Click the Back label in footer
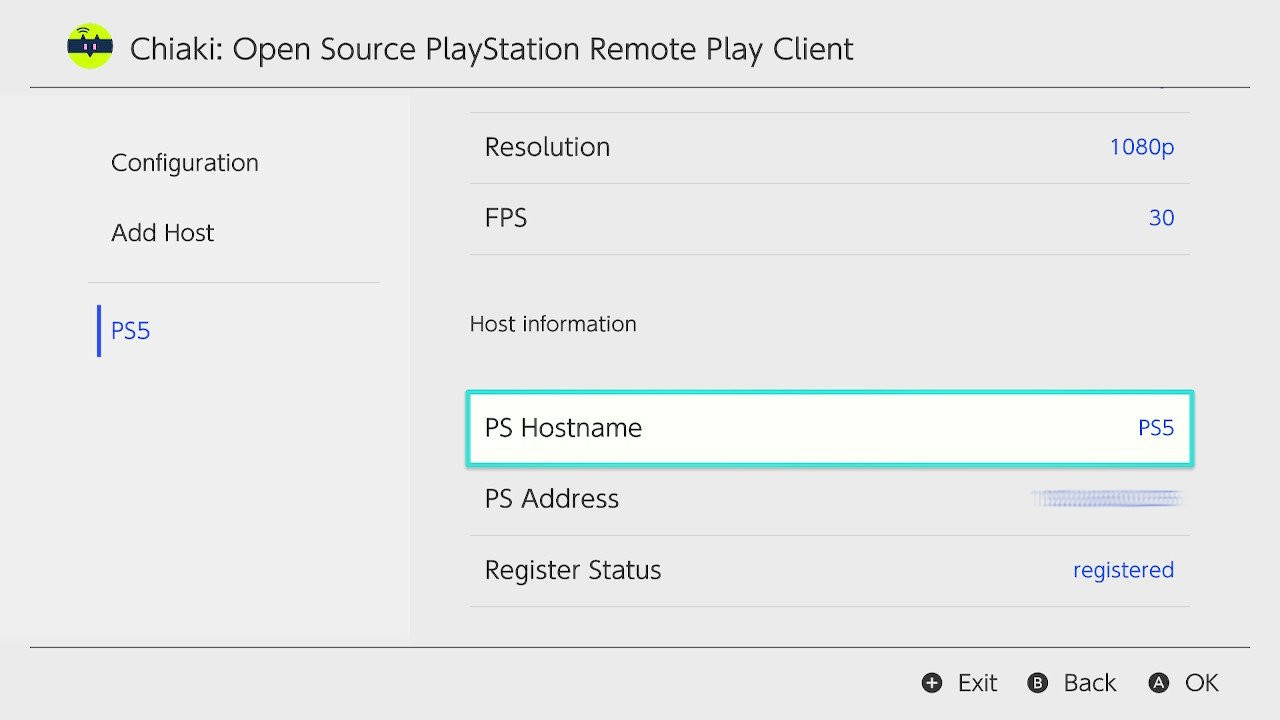 click(x=1089, y=683)
